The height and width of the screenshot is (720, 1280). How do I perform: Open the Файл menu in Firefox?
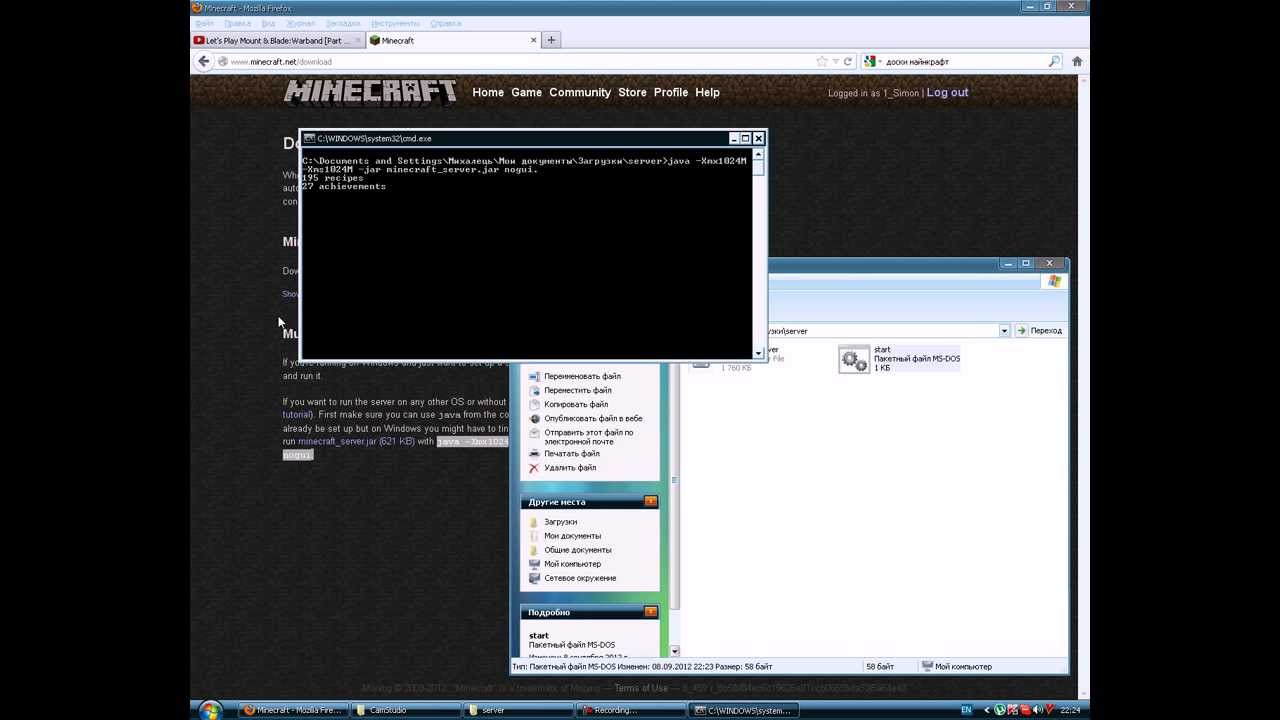tap(205, 23)
